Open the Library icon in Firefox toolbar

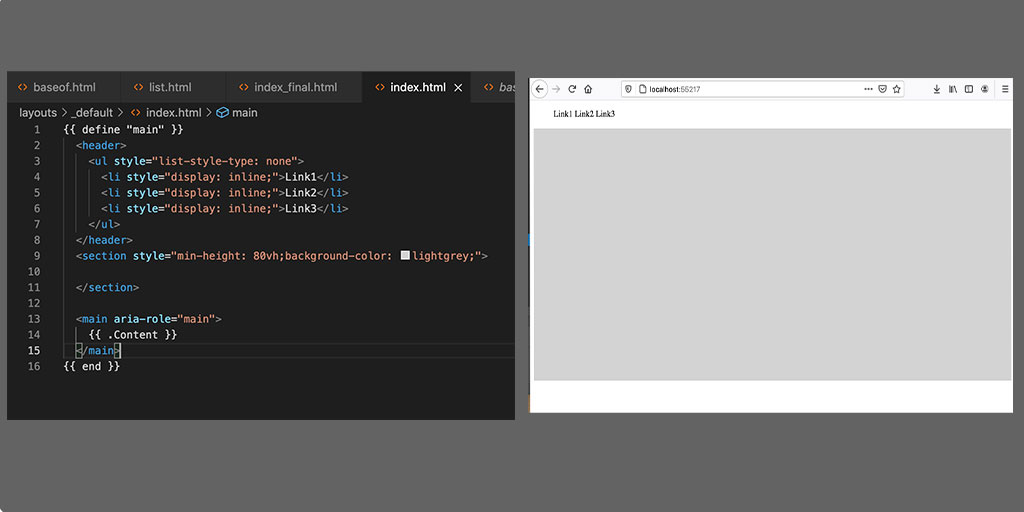click(x=953, y=89)
